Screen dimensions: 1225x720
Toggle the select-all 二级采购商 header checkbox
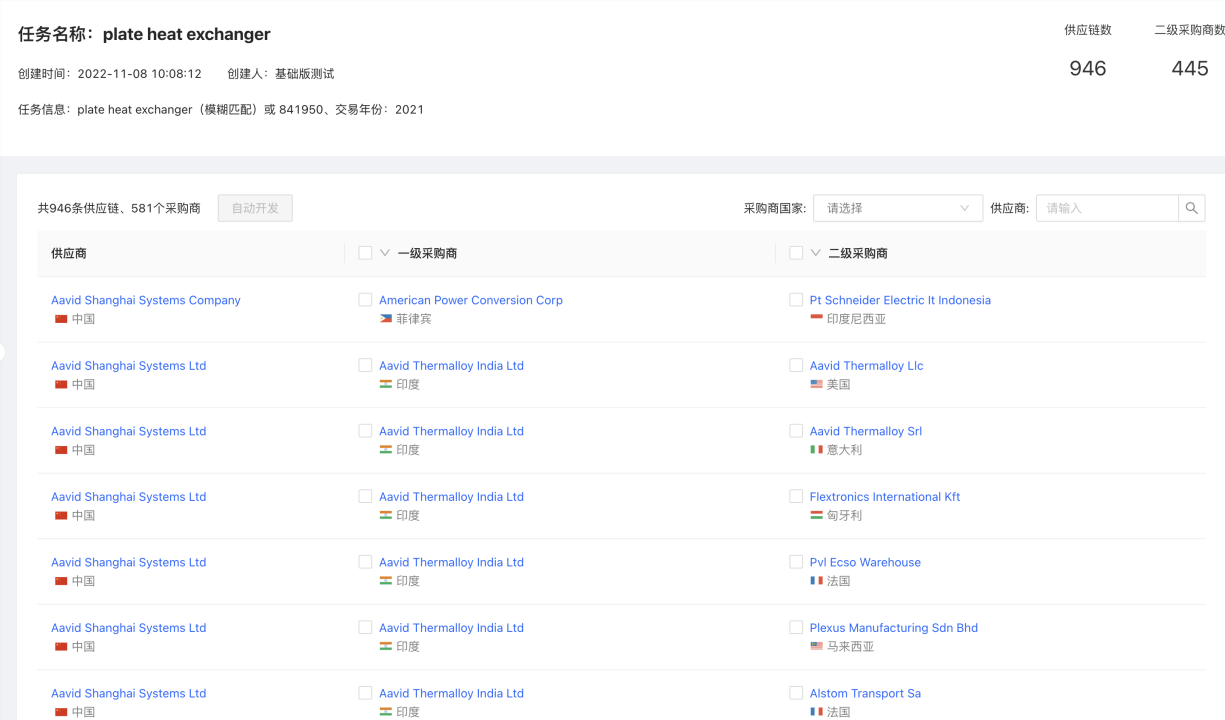pos(796,253)
